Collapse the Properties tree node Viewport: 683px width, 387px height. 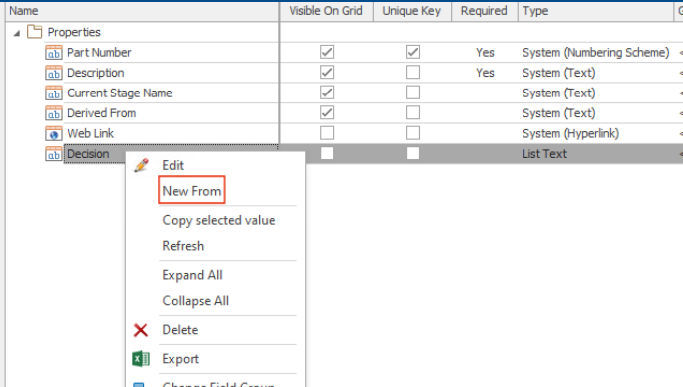click(17, 33)
